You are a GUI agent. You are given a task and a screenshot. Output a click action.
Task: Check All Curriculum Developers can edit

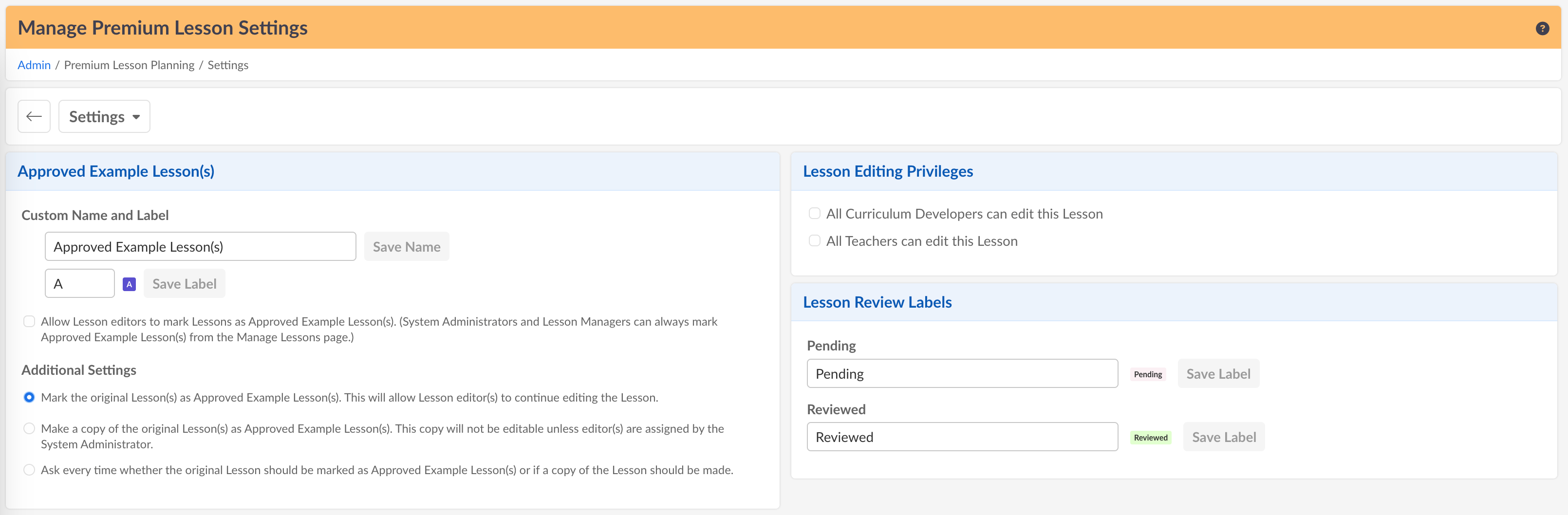tap(814, 214)
